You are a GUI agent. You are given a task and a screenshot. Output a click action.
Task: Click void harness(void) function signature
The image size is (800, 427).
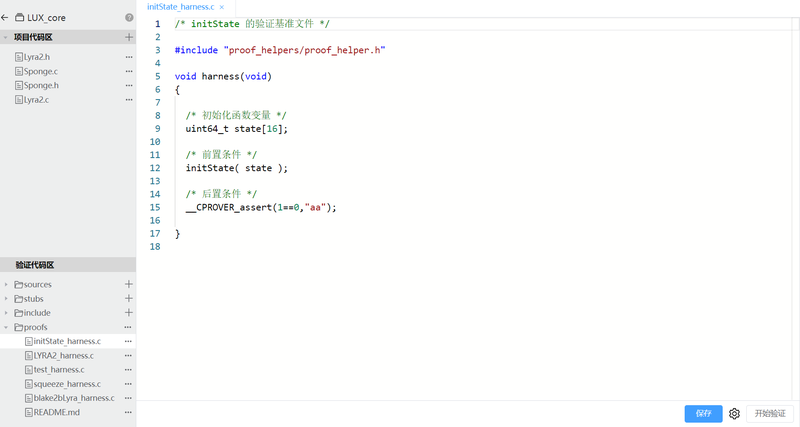pos(223,76)
